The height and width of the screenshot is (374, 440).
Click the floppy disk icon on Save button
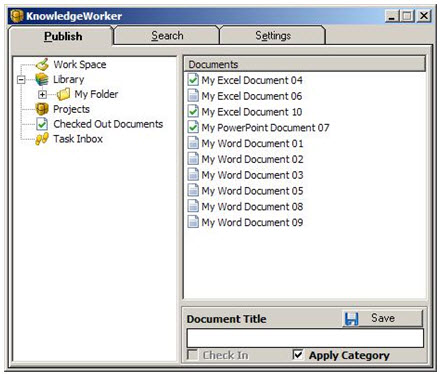[x=351, y=319]
